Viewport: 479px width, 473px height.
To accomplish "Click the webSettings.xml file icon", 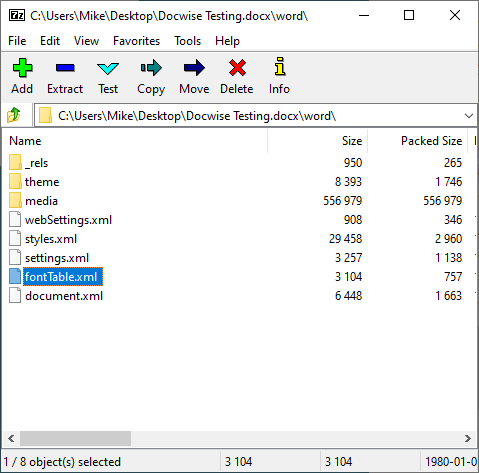I will (15, 219).
